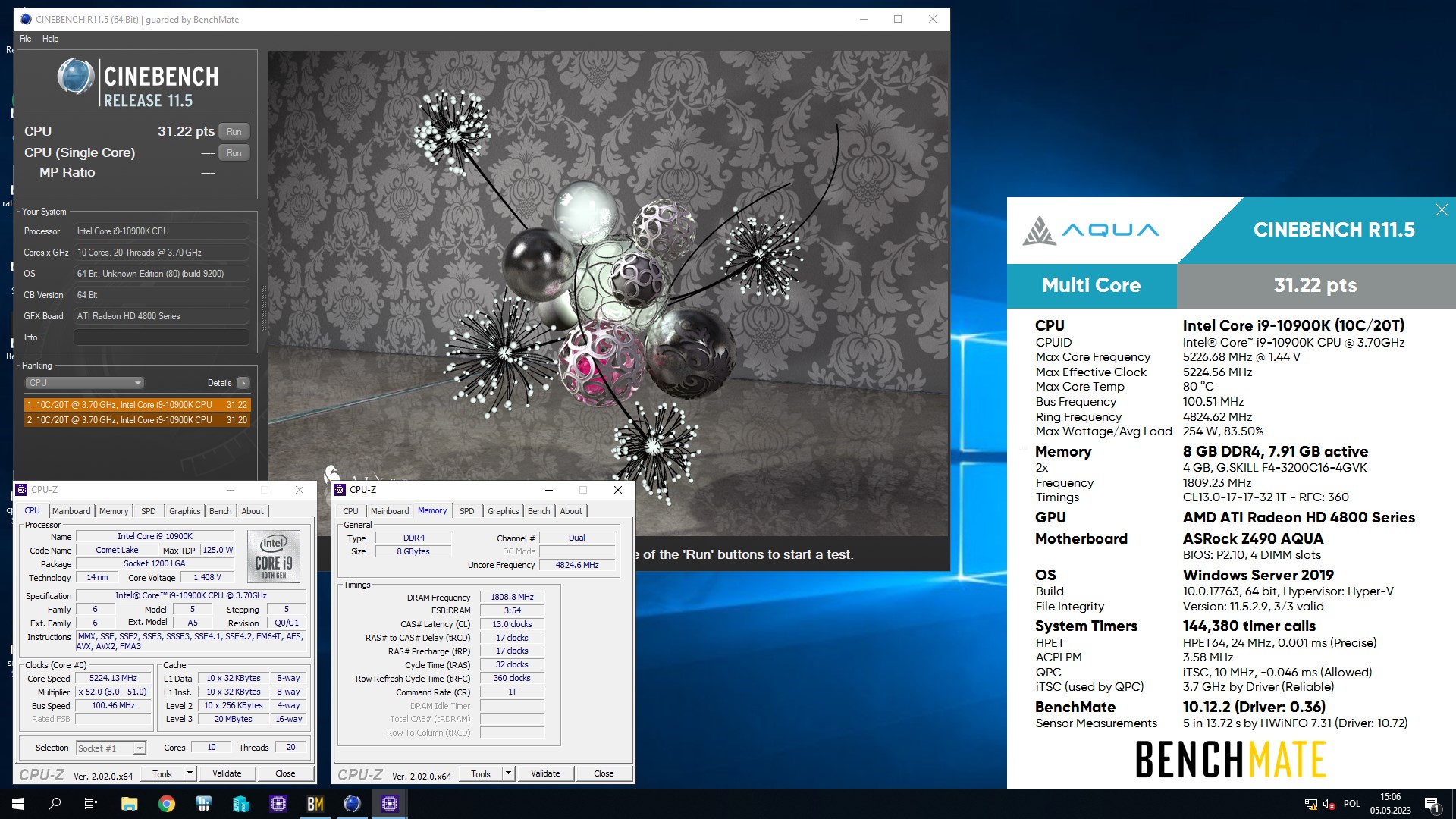Click the rendered spheres scene image
The height and width of the screenshot is (819, 1456).
tap(608, 294)
